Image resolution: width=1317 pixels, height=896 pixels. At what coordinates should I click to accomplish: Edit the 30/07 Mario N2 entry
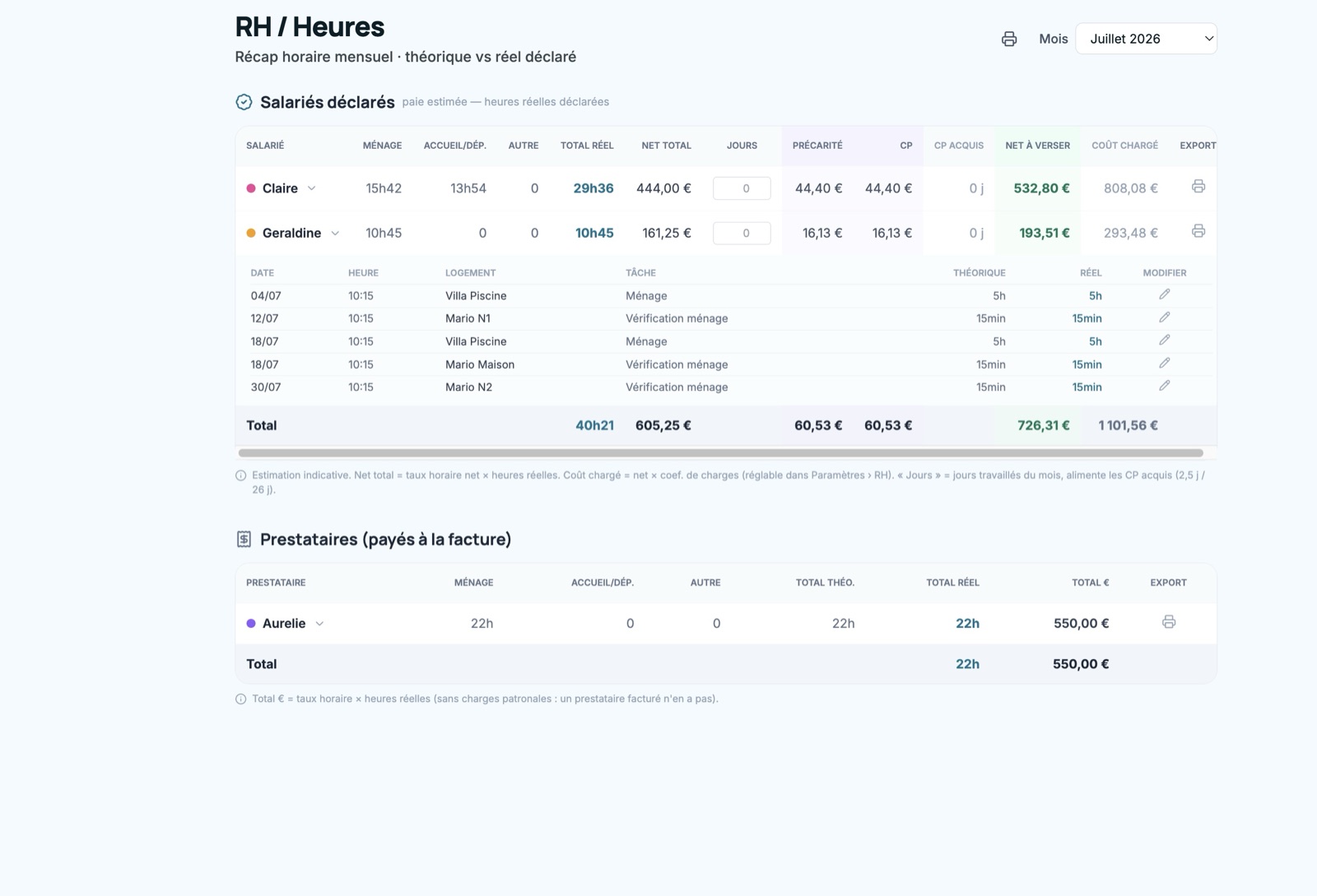tap(1165, 386)
